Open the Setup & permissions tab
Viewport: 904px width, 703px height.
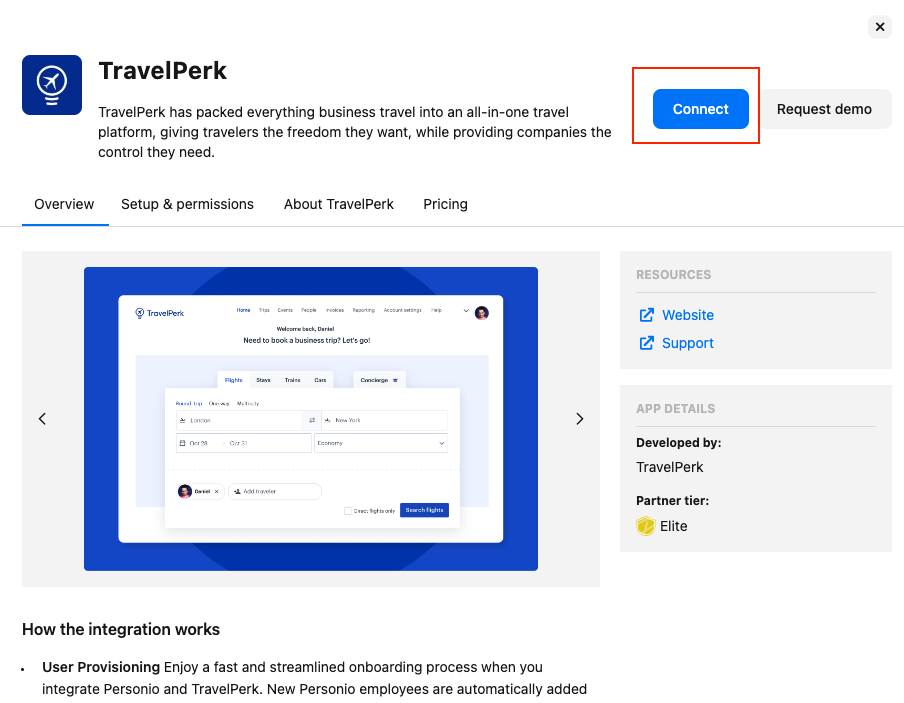[187, 204]
